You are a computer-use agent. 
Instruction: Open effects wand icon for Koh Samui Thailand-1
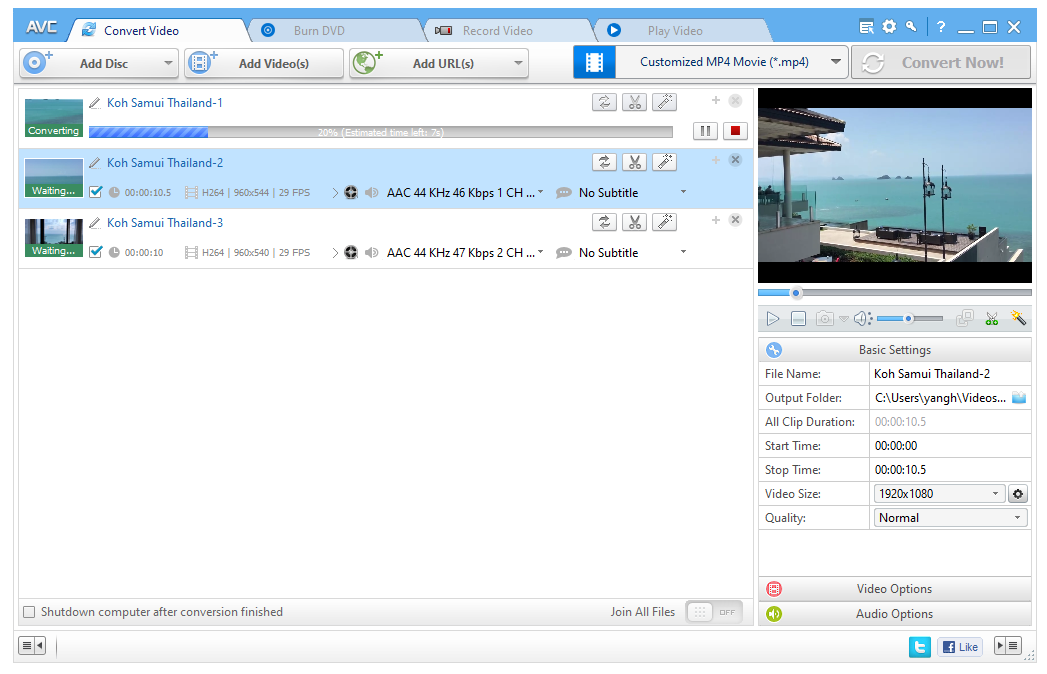coord(664,102)
